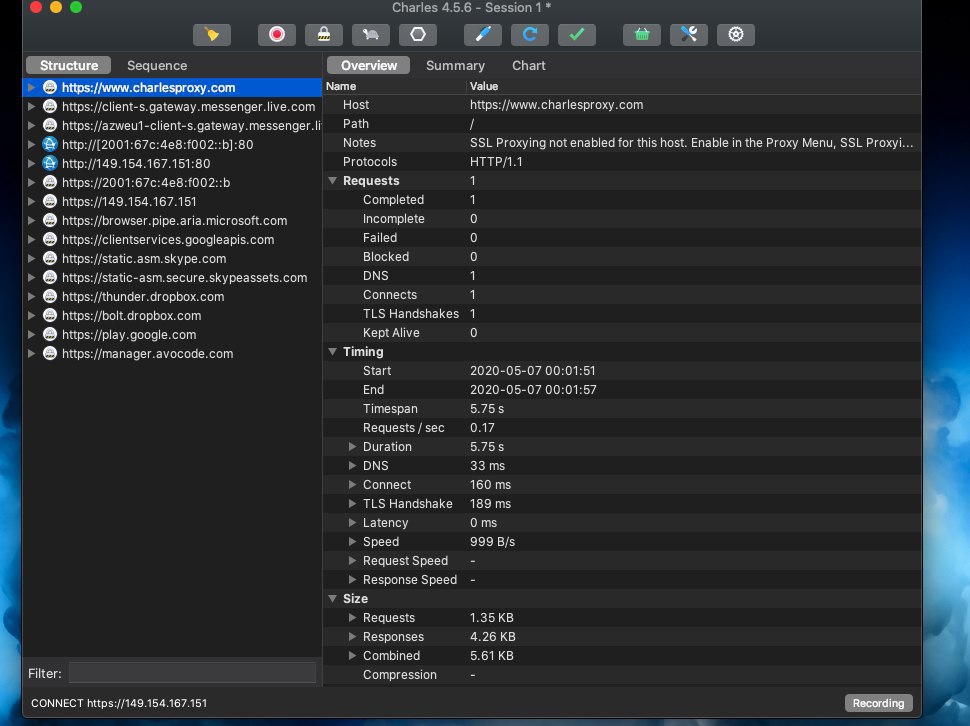Expand the Connect timing row
The image size is (970, 726).
[352, 485]
